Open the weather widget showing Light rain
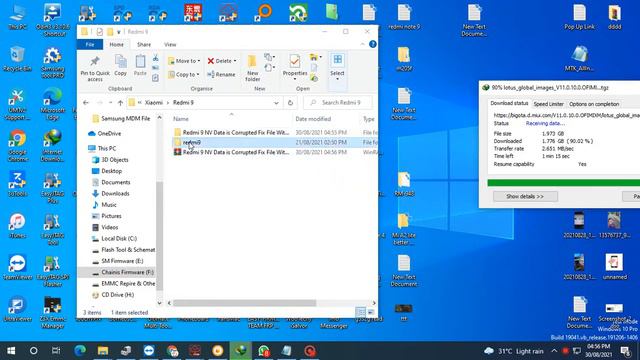 [x=513, y=351]
